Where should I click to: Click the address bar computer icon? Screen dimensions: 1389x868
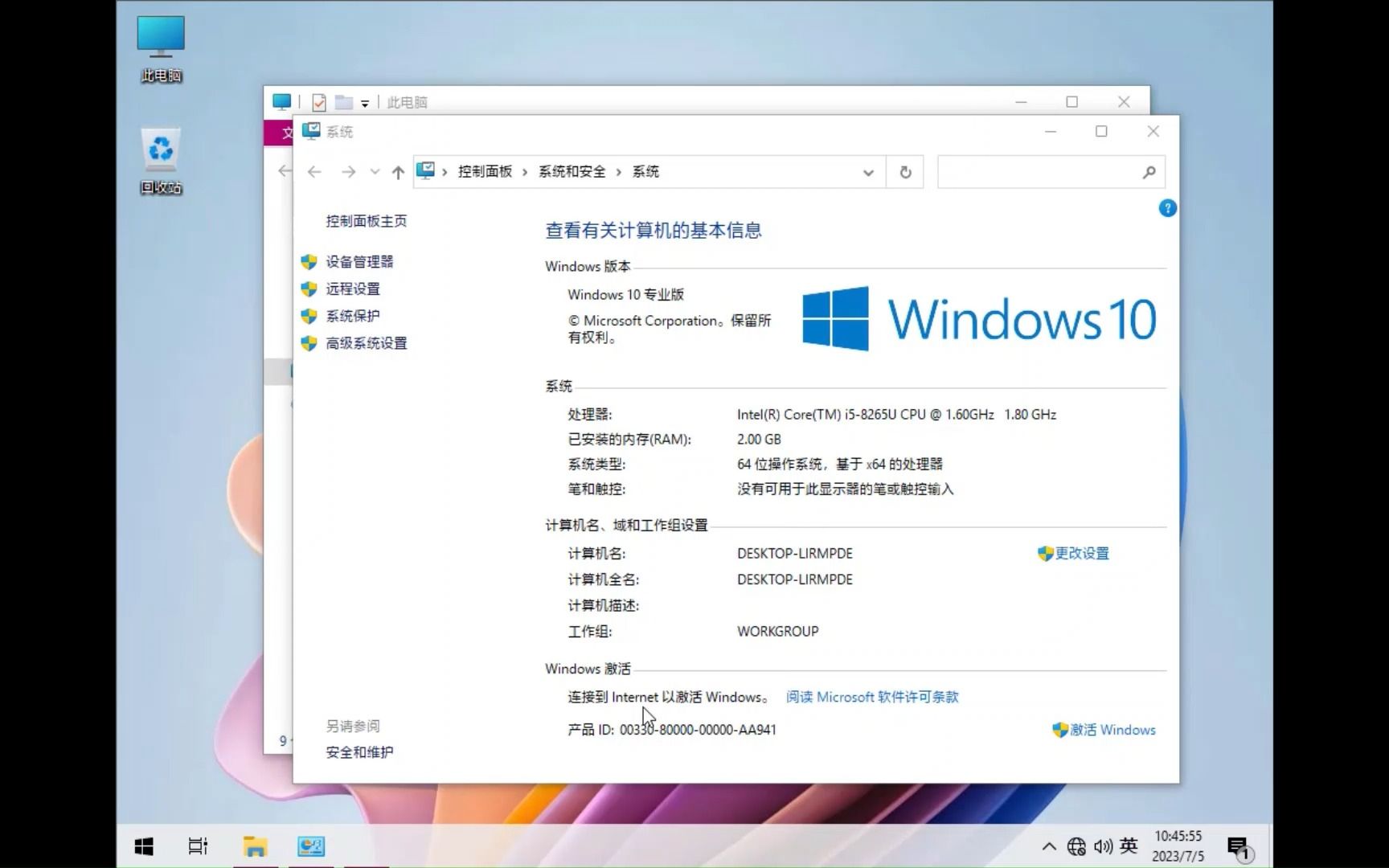[x=426, y=170]
